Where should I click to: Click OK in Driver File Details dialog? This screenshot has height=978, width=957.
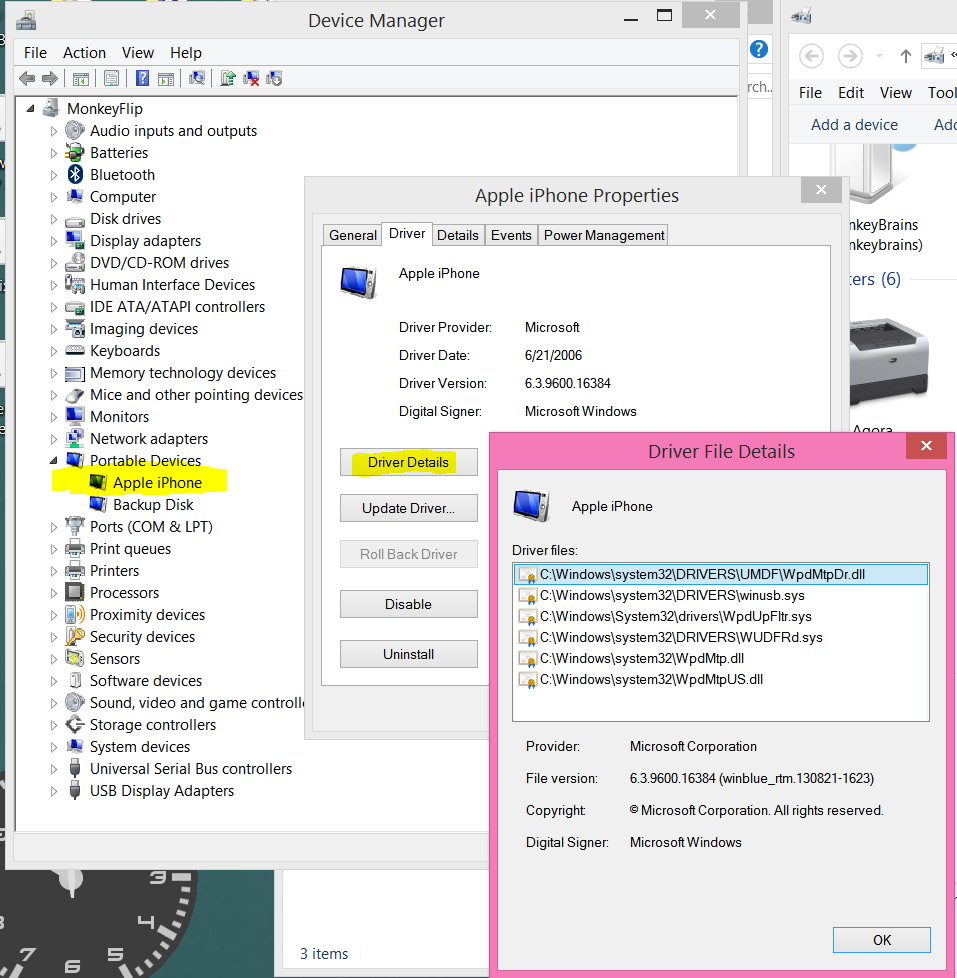(882, 940)
